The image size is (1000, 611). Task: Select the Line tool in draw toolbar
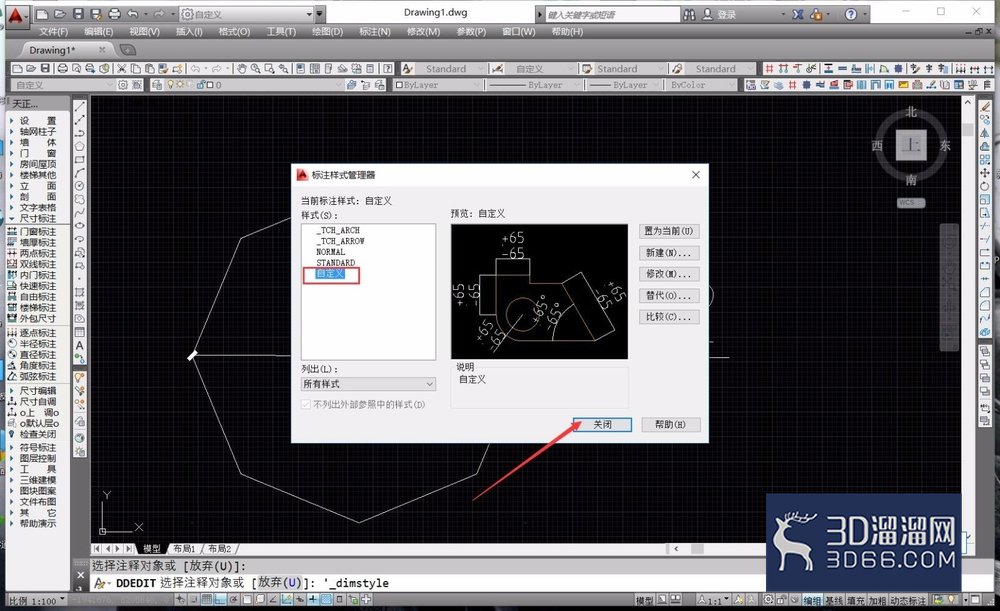coord(80,107)
